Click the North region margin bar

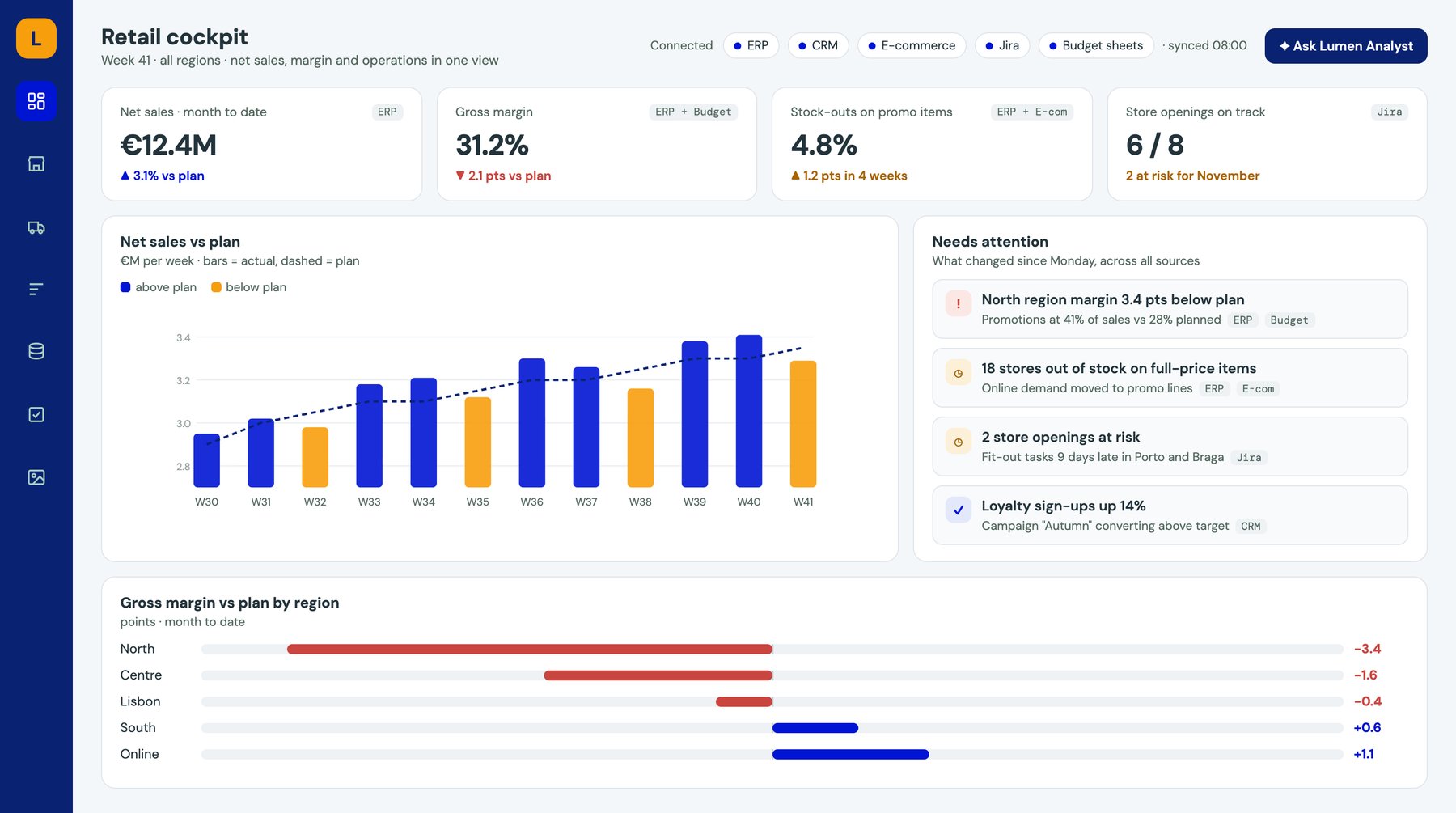(530, 649)
